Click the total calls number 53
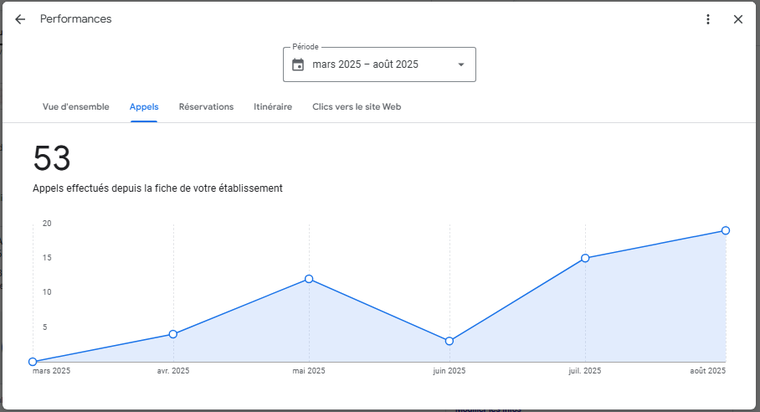760x412 pixels. [52, 160]
